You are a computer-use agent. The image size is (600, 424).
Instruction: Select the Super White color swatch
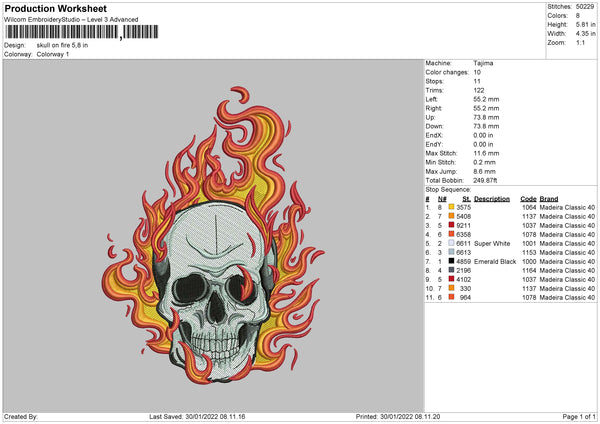[x=451, y=243]
